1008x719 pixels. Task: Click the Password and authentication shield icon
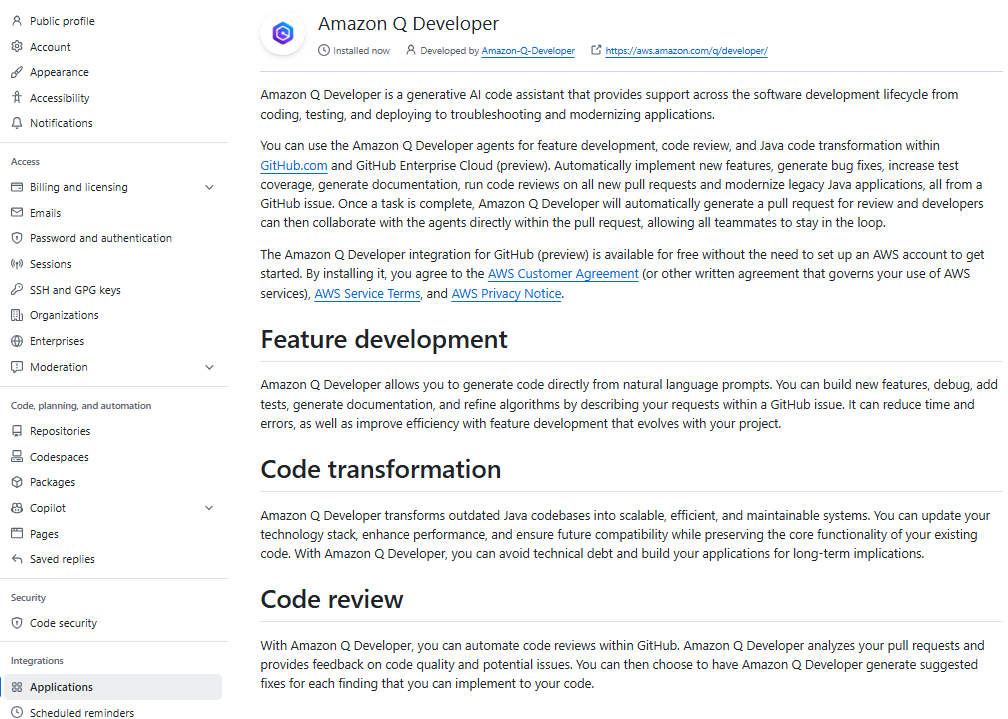tap(17, 238)
